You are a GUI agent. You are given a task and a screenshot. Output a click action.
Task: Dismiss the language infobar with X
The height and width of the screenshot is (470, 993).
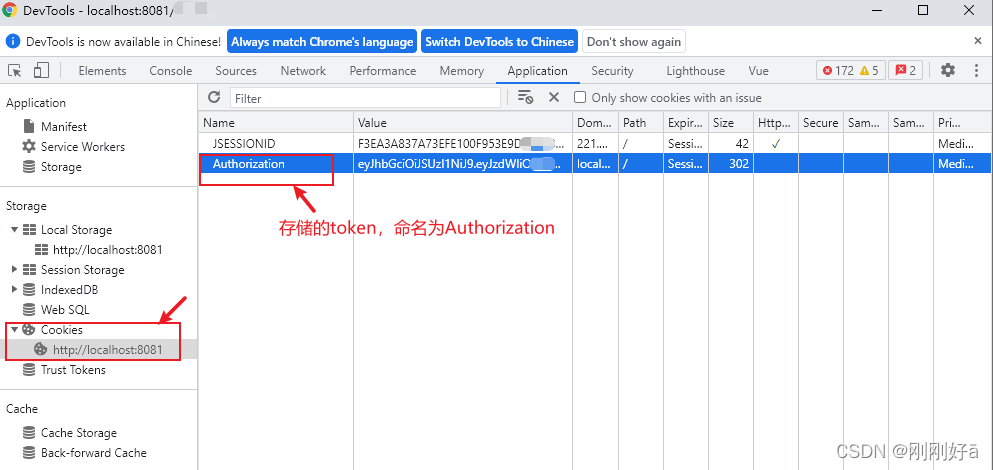(978, 41)
